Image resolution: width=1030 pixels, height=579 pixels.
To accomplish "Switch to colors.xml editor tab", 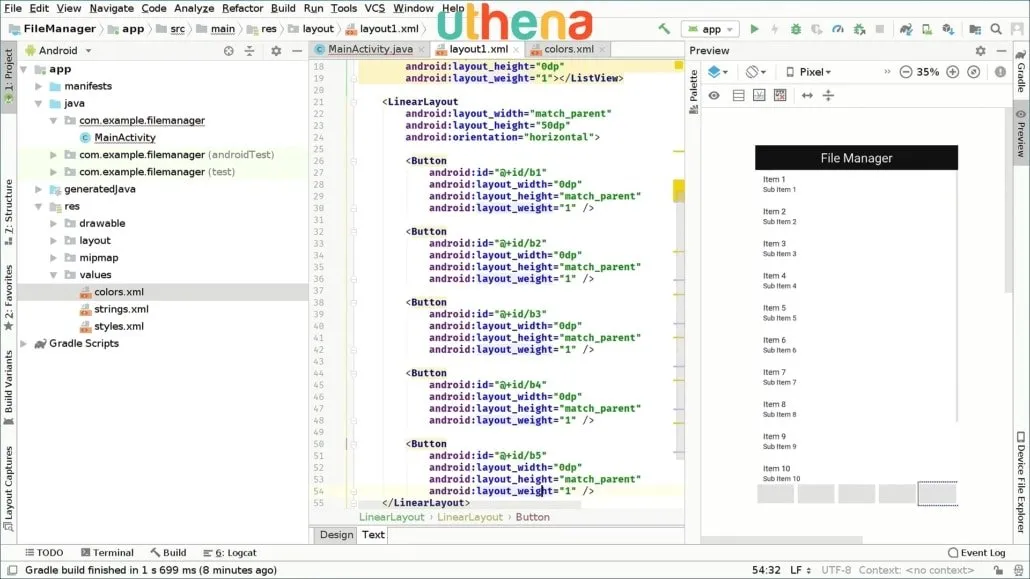I will (568, 49).
